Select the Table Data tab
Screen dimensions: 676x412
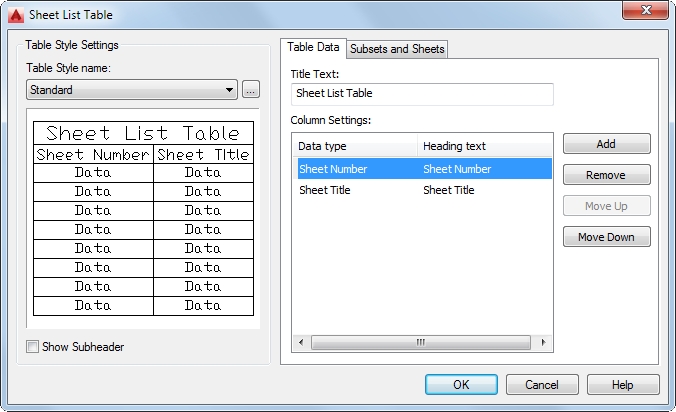313,48
